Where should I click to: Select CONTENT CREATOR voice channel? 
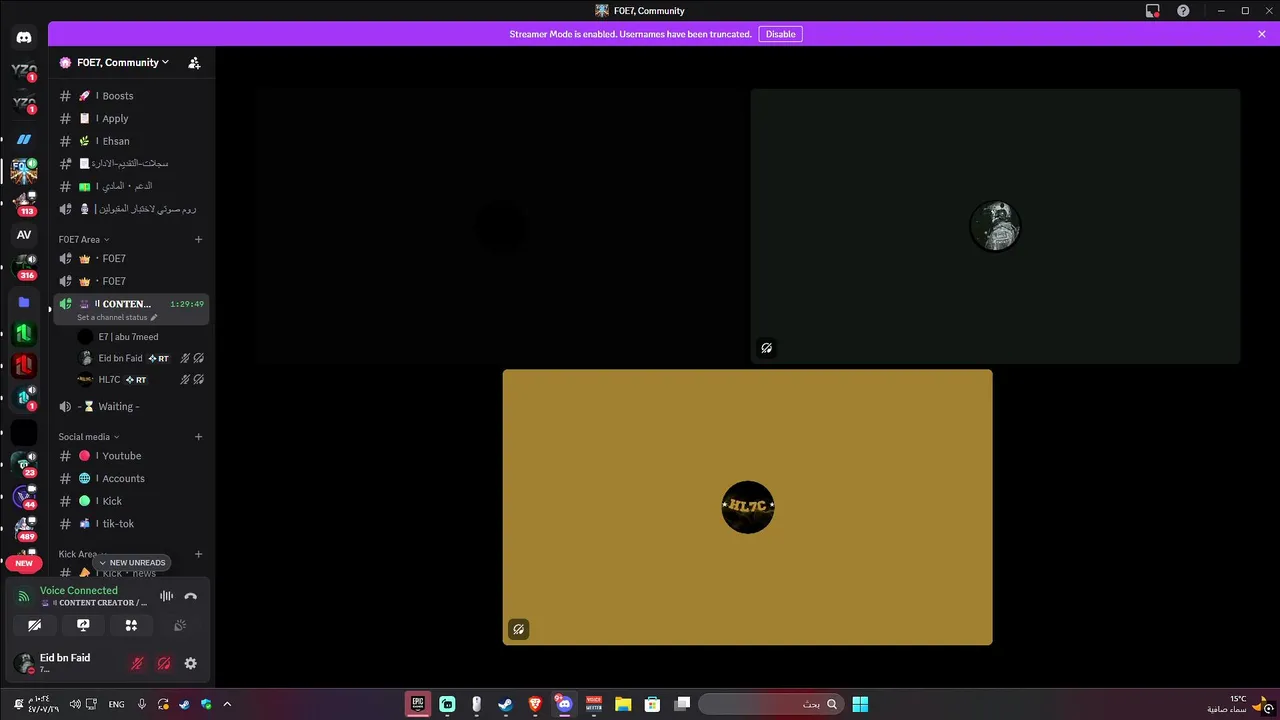(x=131, y=309)
